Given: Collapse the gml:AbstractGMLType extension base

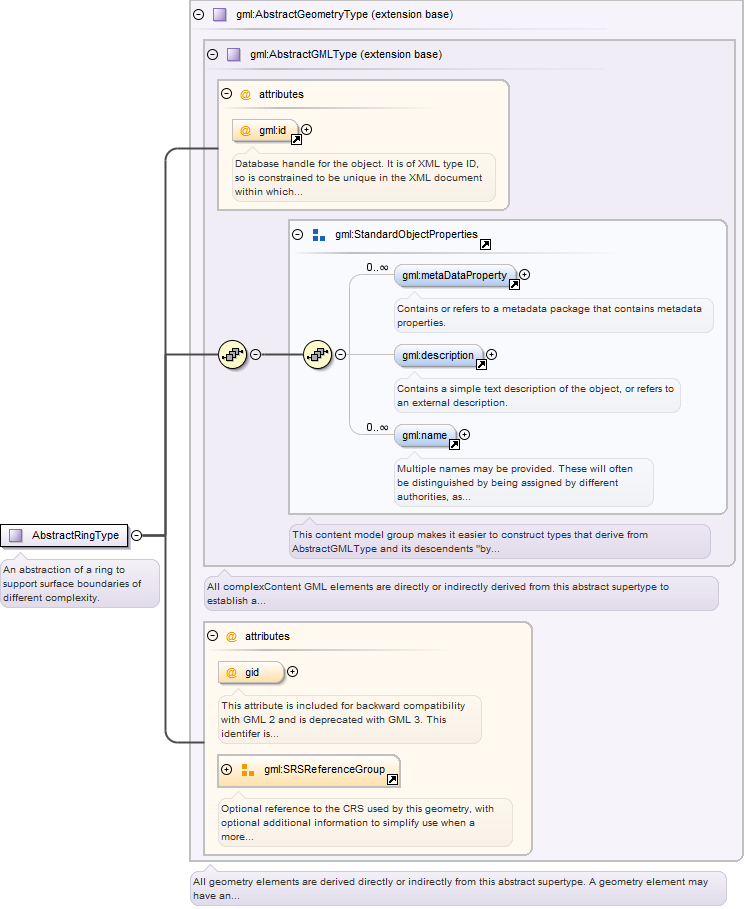Looking at the screenshot, I should tap(213, 54).
